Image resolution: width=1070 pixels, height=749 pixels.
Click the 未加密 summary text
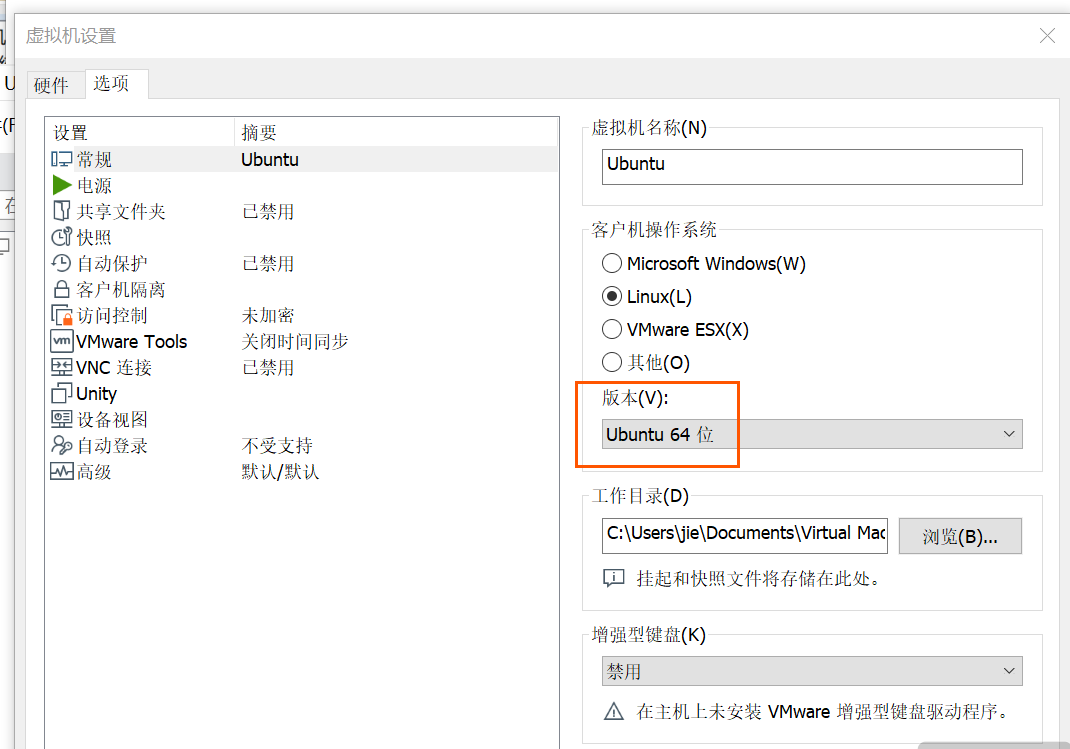click(x=268, y=315)
